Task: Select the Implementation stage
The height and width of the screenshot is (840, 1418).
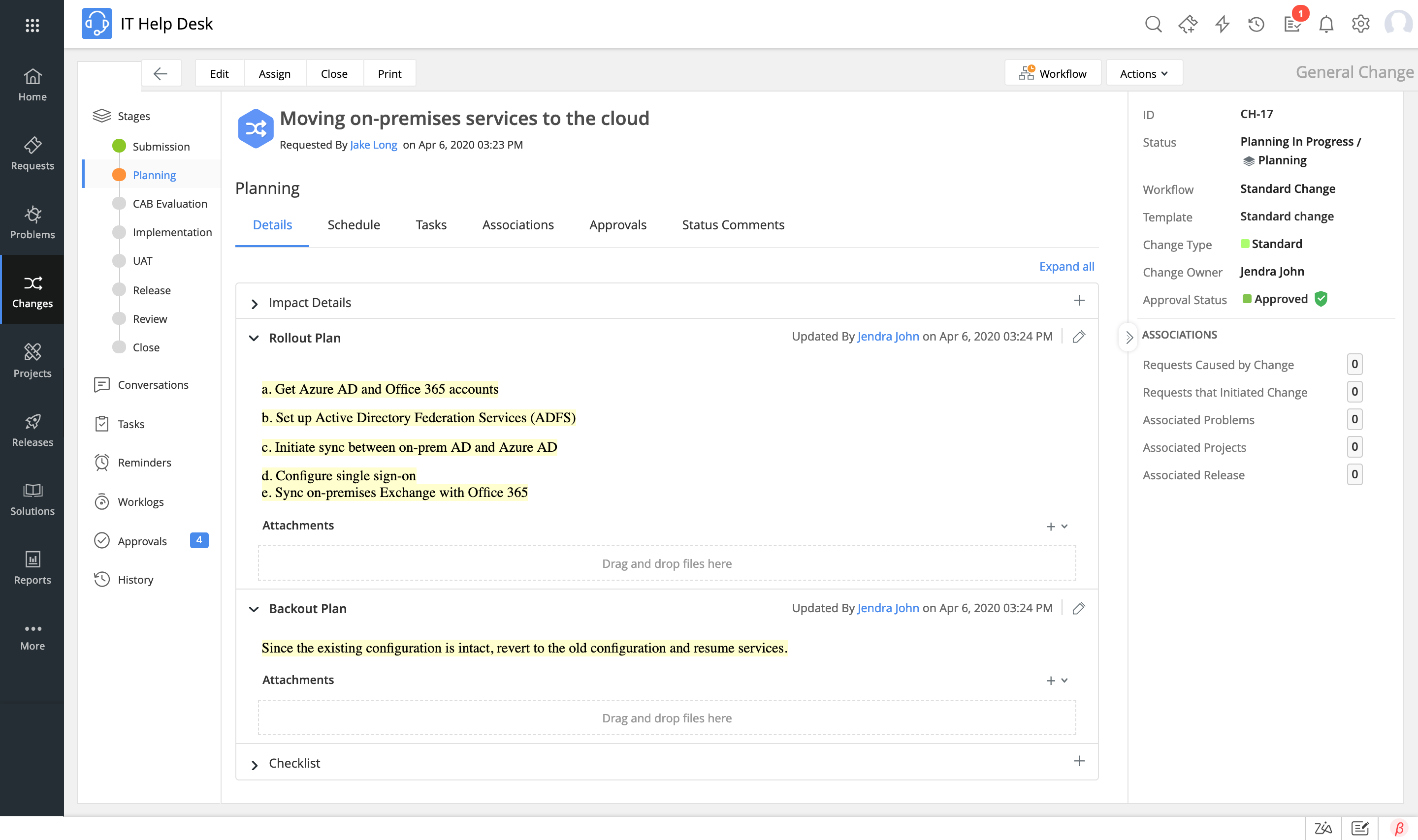Action: click(x=171, y=232)
